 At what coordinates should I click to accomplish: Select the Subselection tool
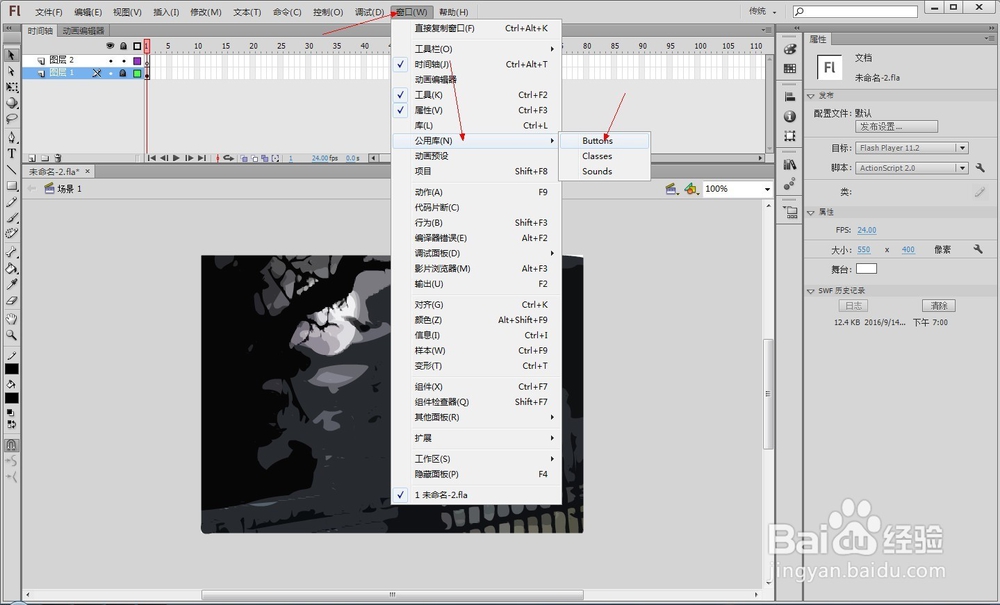coord(11,71)
